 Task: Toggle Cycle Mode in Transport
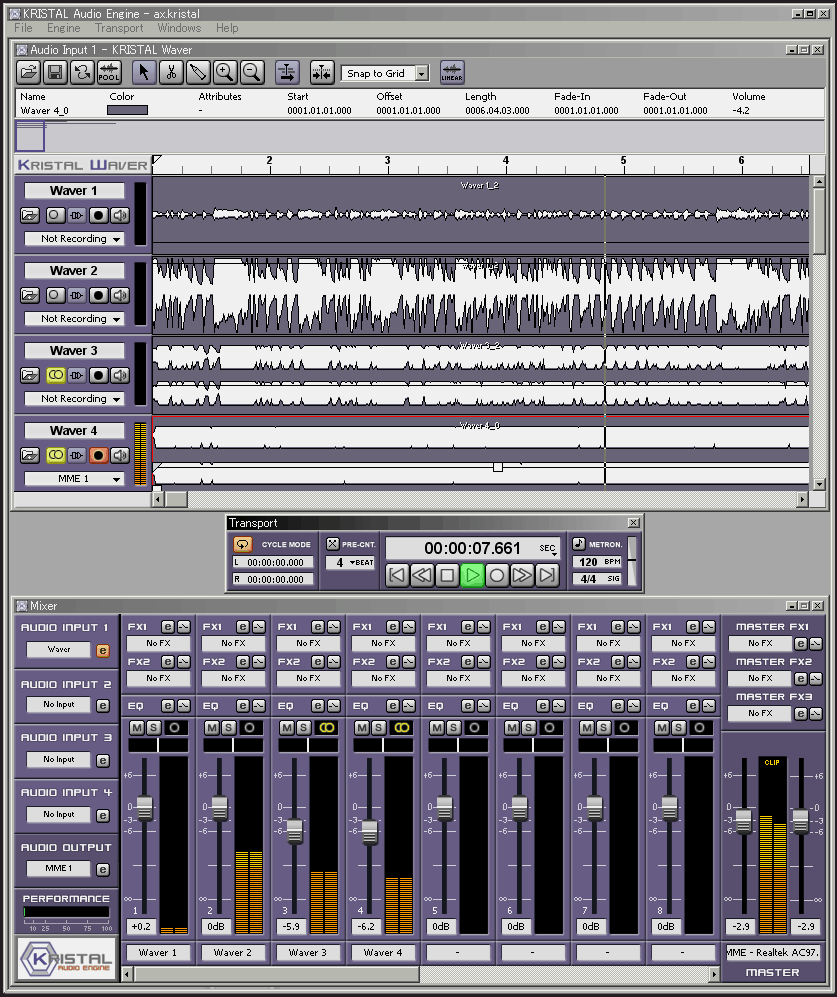pyautogui.click(x=243, y=545)
